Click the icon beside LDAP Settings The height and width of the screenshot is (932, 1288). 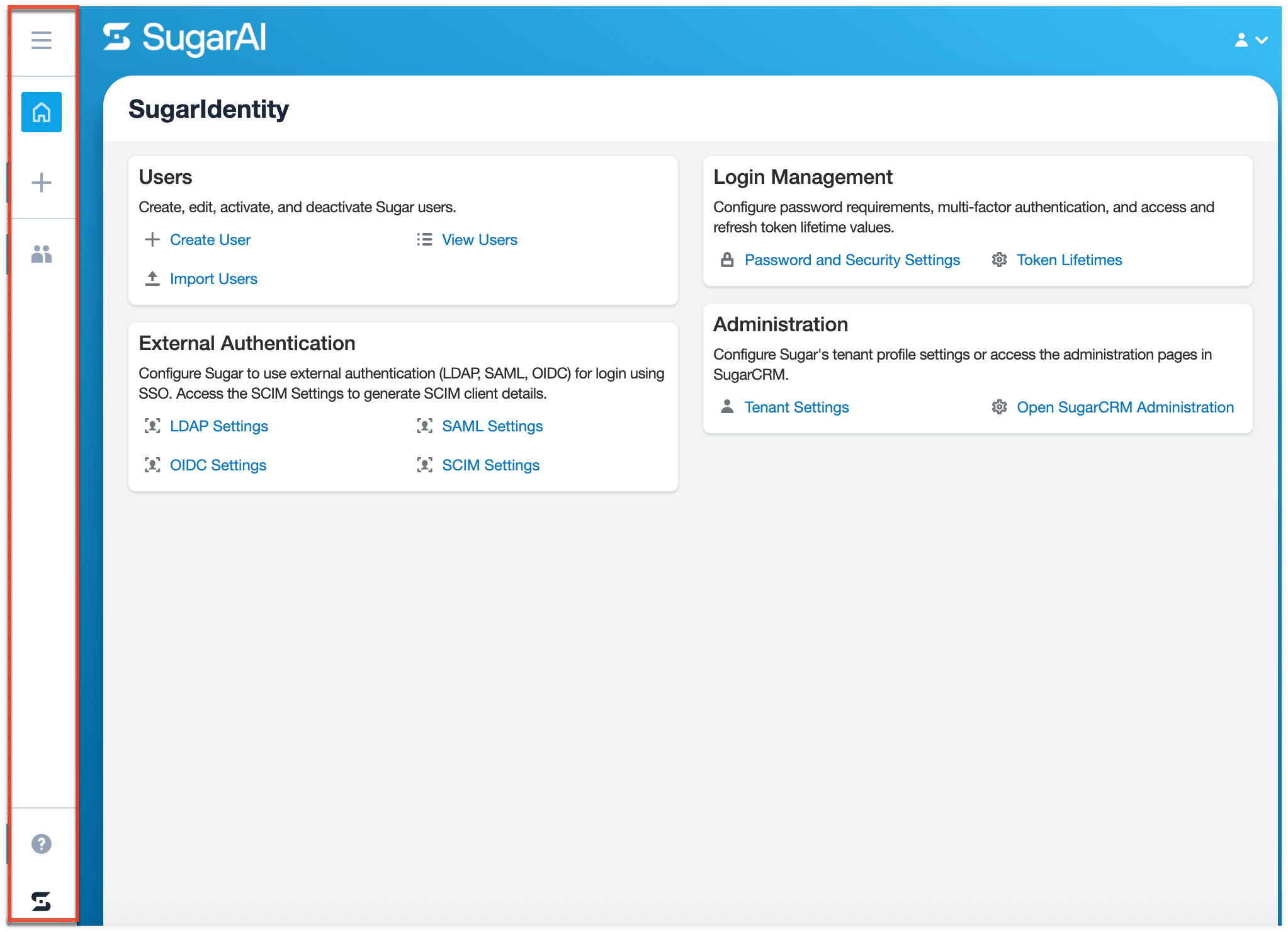point(152,426)
